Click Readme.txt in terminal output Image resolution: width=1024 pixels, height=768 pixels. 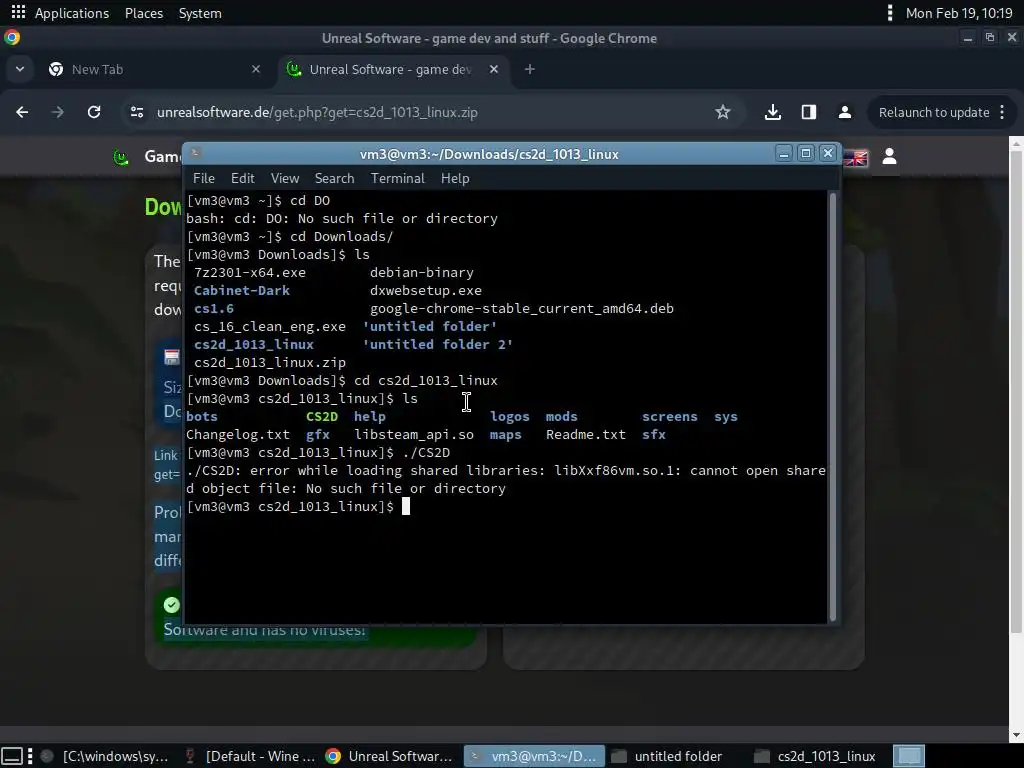pyautogui.click(x=586, y=435)
